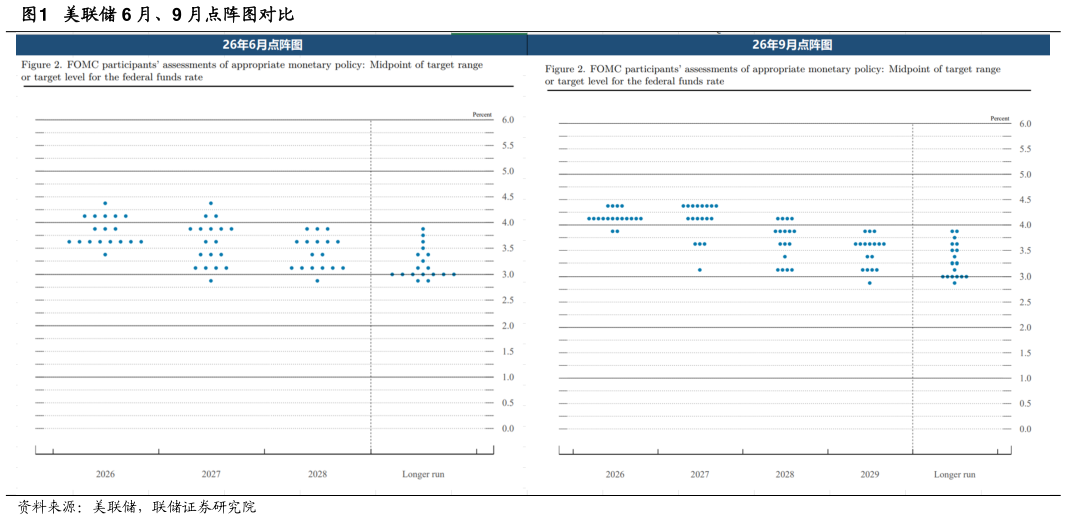Image resolution: width=1066 pixels, height=520 pixels.
Task: Click the 2.0 axis value in September chart
Action: tap(1025, 328)
